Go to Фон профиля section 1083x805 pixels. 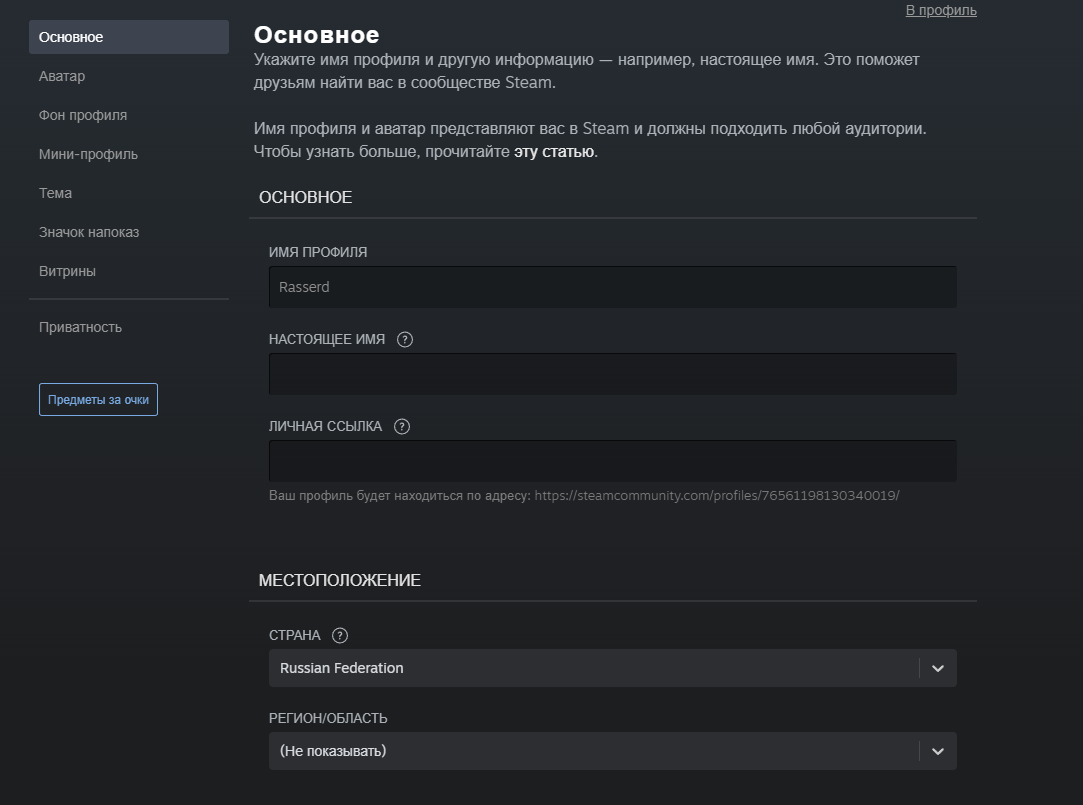pyautogui.click(x=83, y=115)
